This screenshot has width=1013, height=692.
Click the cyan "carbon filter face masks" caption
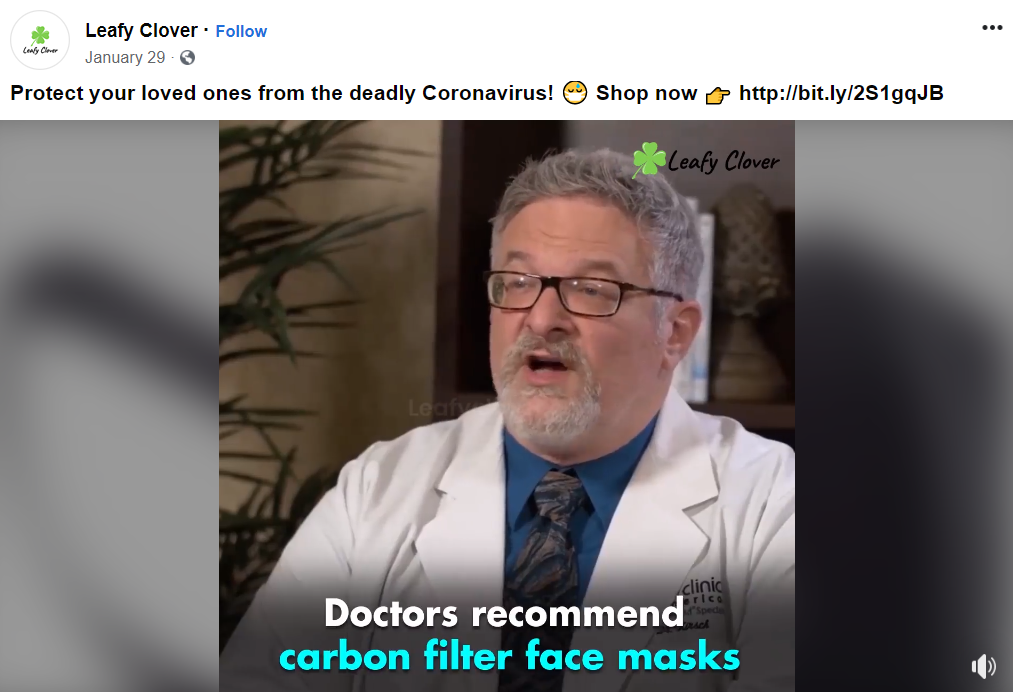tap(509, 656)
